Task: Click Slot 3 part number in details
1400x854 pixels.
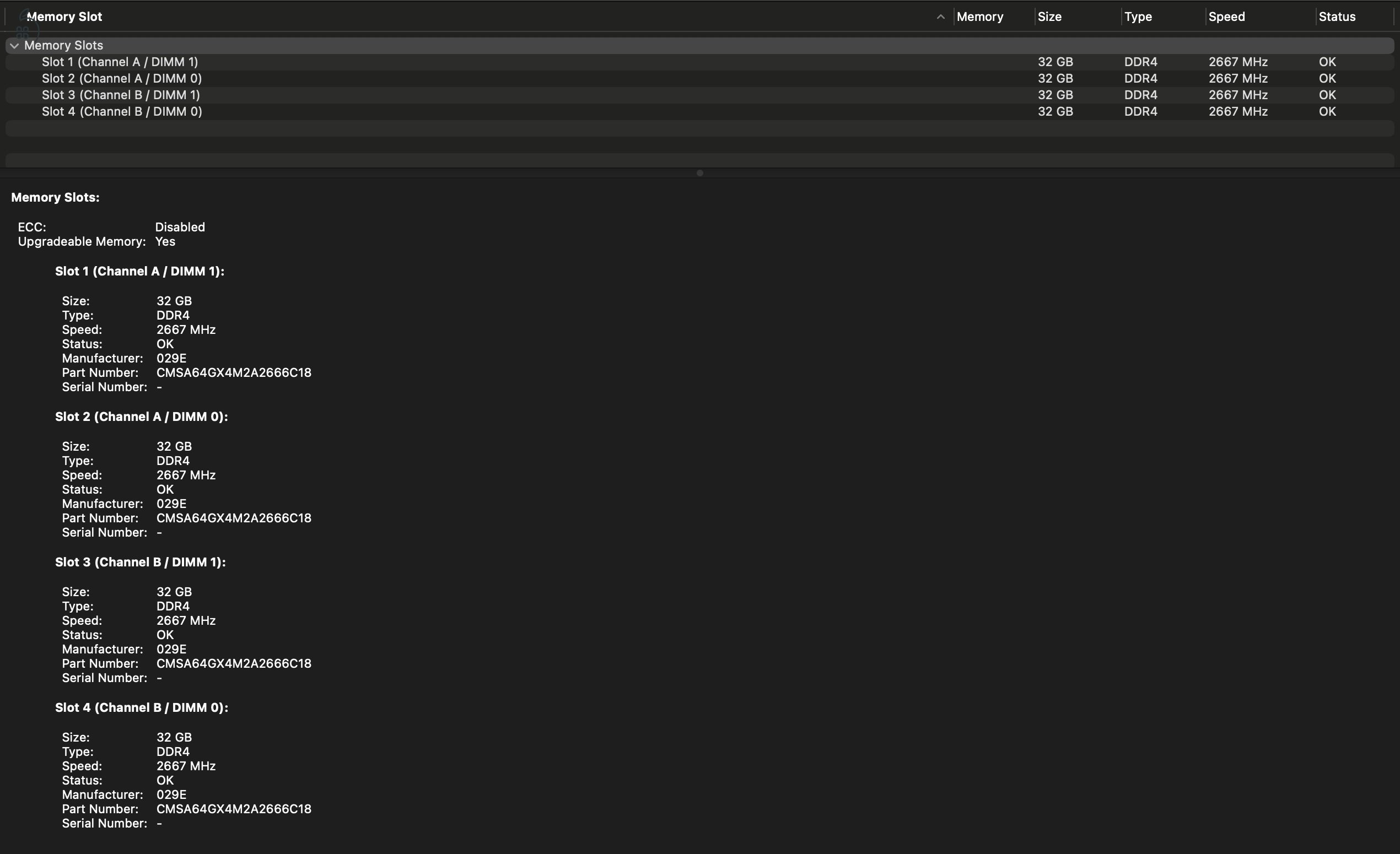Action: [x=234, y=663]
